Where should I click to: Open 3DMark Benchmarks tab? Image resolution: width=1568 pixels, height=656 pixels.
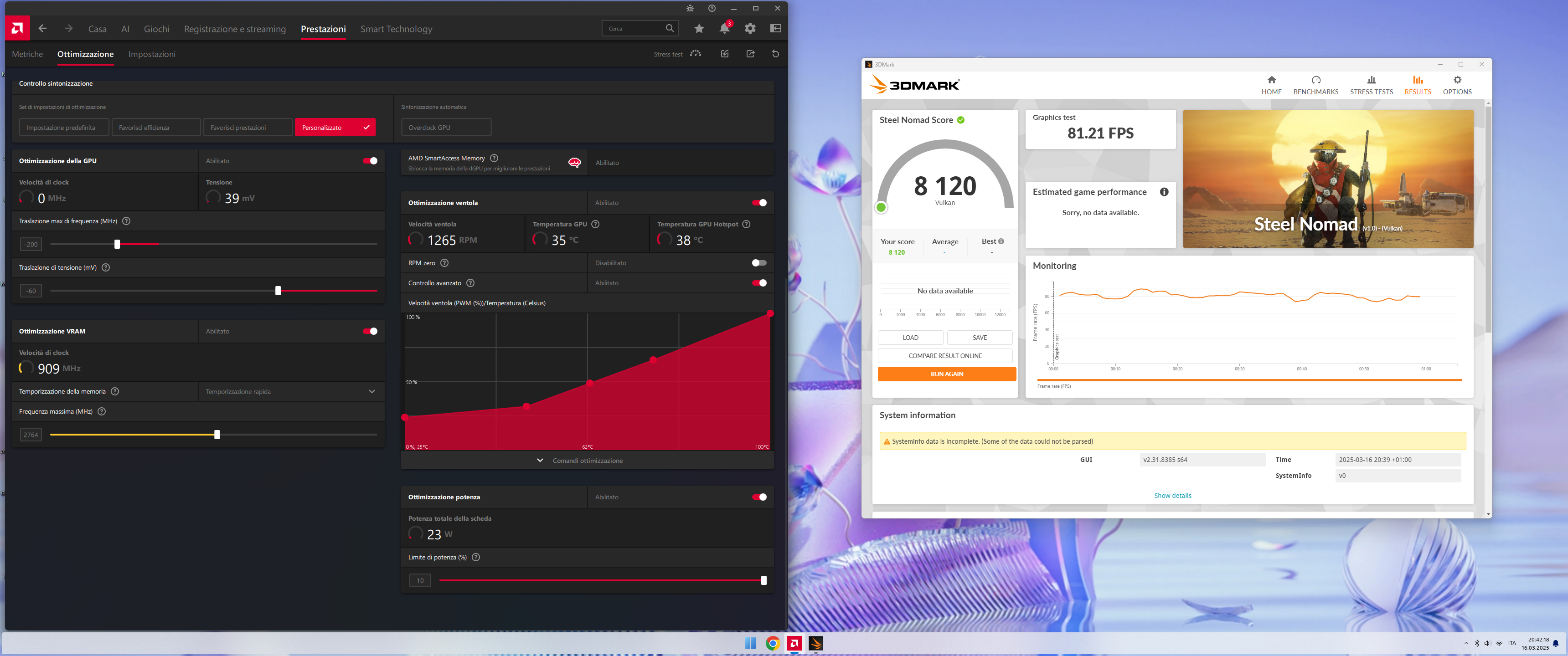click(1315, 85)
